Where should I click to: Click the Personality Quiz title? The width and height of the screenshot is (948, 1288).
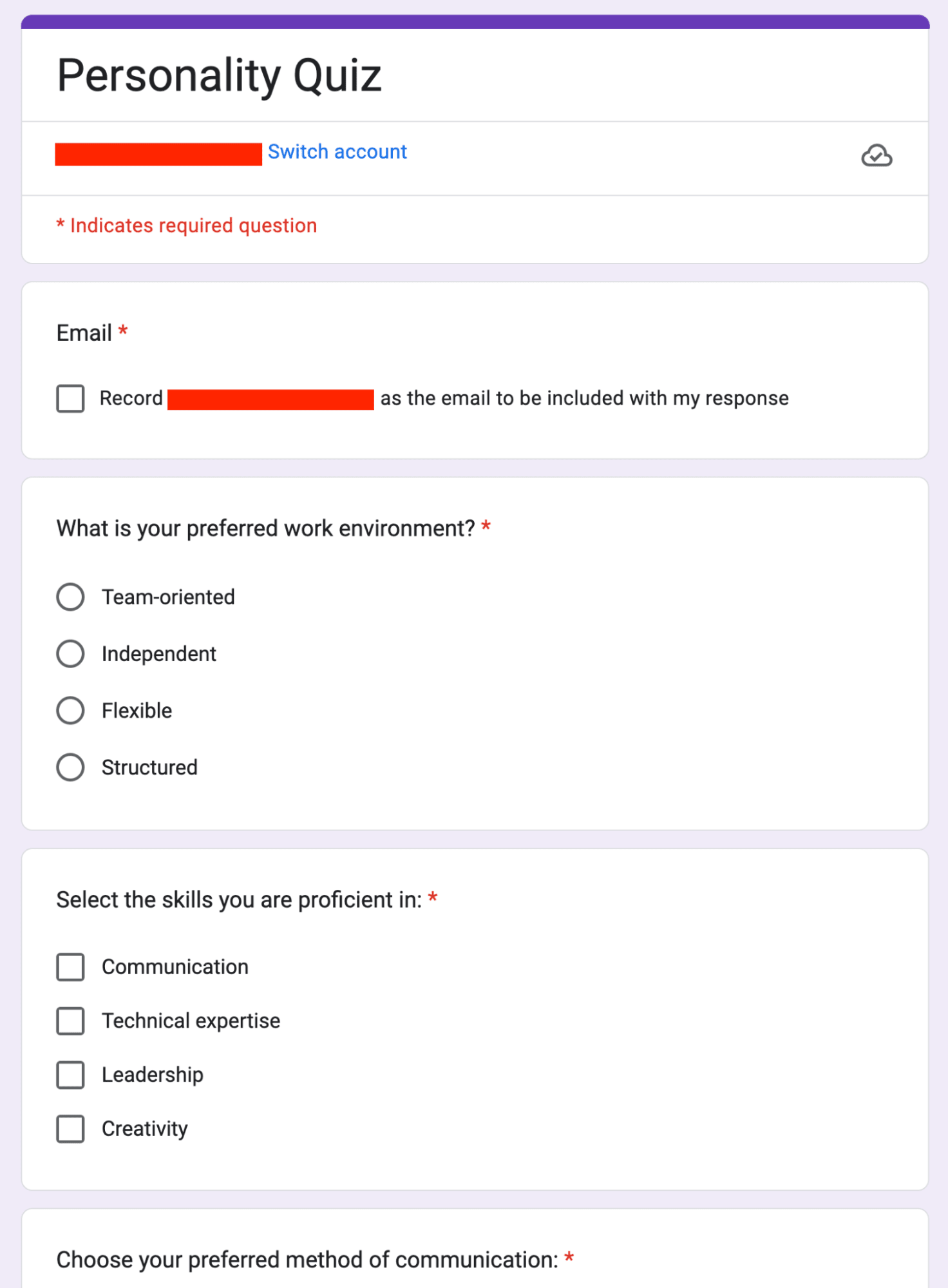(218, 75)
